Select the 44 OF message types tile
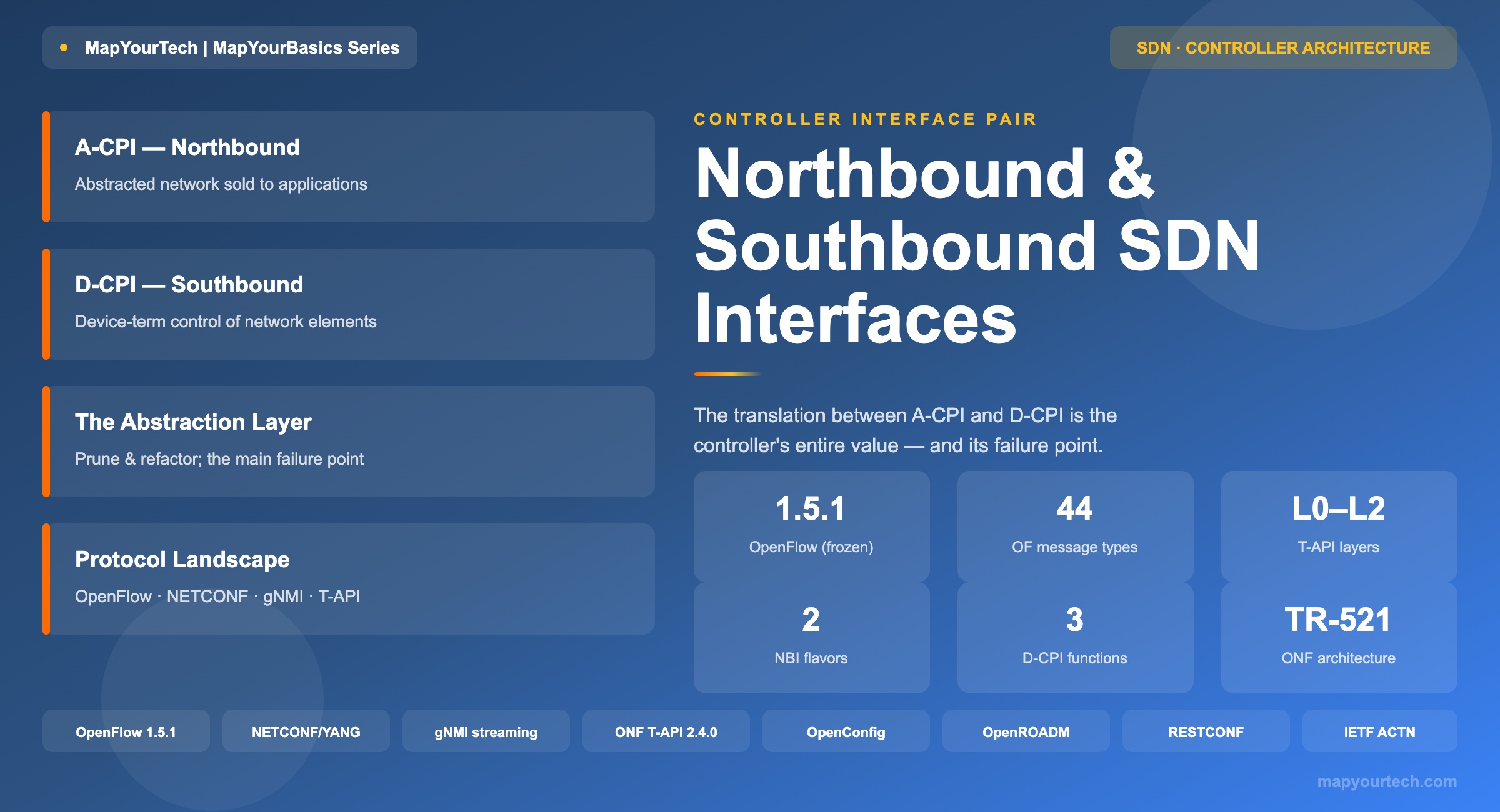This screenshot has width=1500, height=812. point(1075,527)
